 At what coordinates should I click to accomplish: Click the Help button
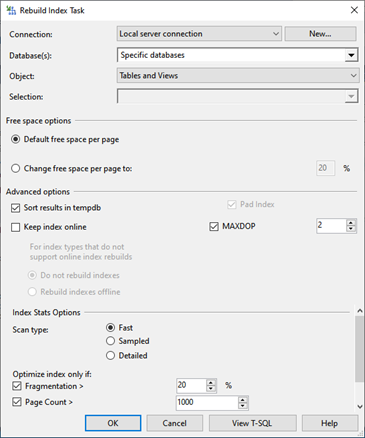[x=330, y=423]
